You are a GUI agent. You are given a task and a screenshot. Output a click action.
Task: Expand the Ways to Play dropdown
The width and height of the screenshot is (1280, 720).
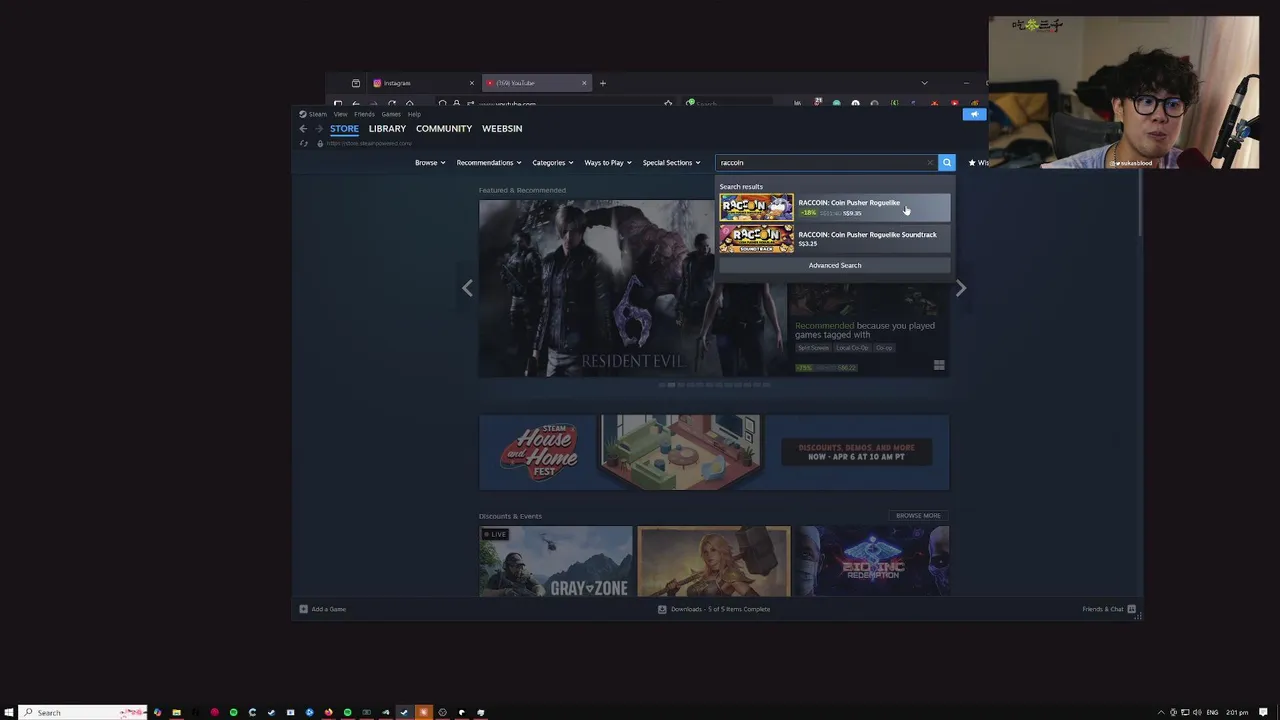click(x=608, y=162)
